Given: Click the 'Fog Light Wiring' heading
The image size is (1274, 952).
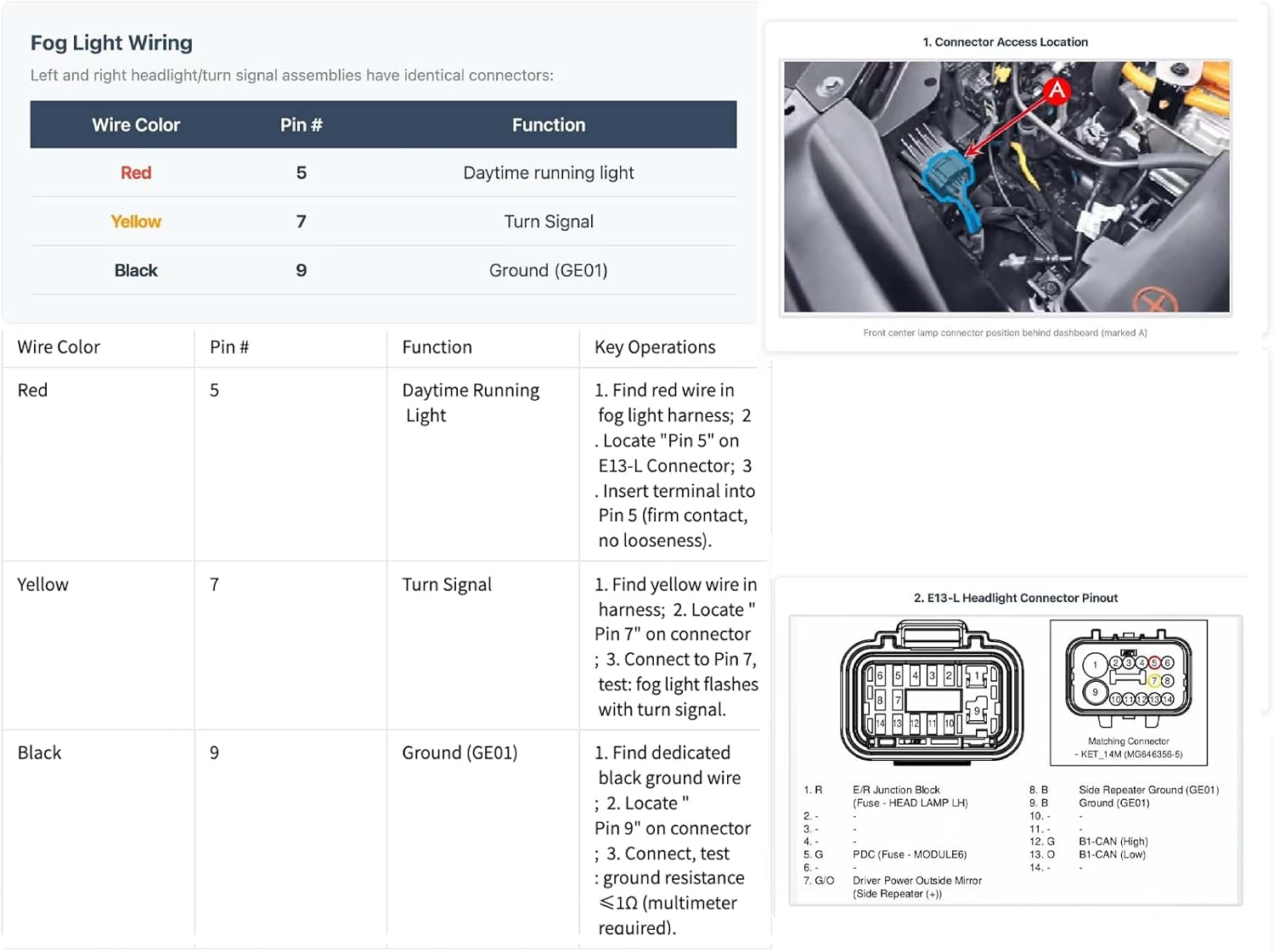Looking at the screenshot, I should 111,42.
